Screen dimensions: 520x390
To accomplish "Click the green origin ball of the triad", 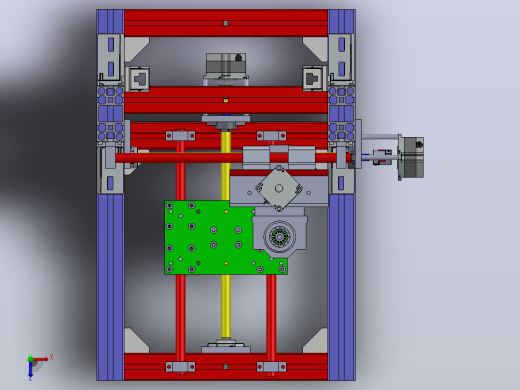I will tap(30, 359).
